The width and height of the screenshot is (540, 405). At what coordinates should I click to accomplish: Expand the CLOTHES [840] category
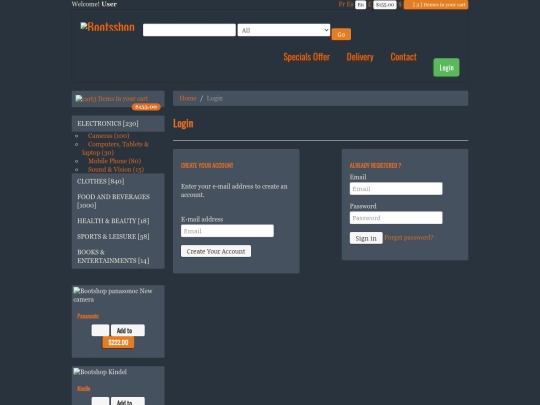[118, 181]
